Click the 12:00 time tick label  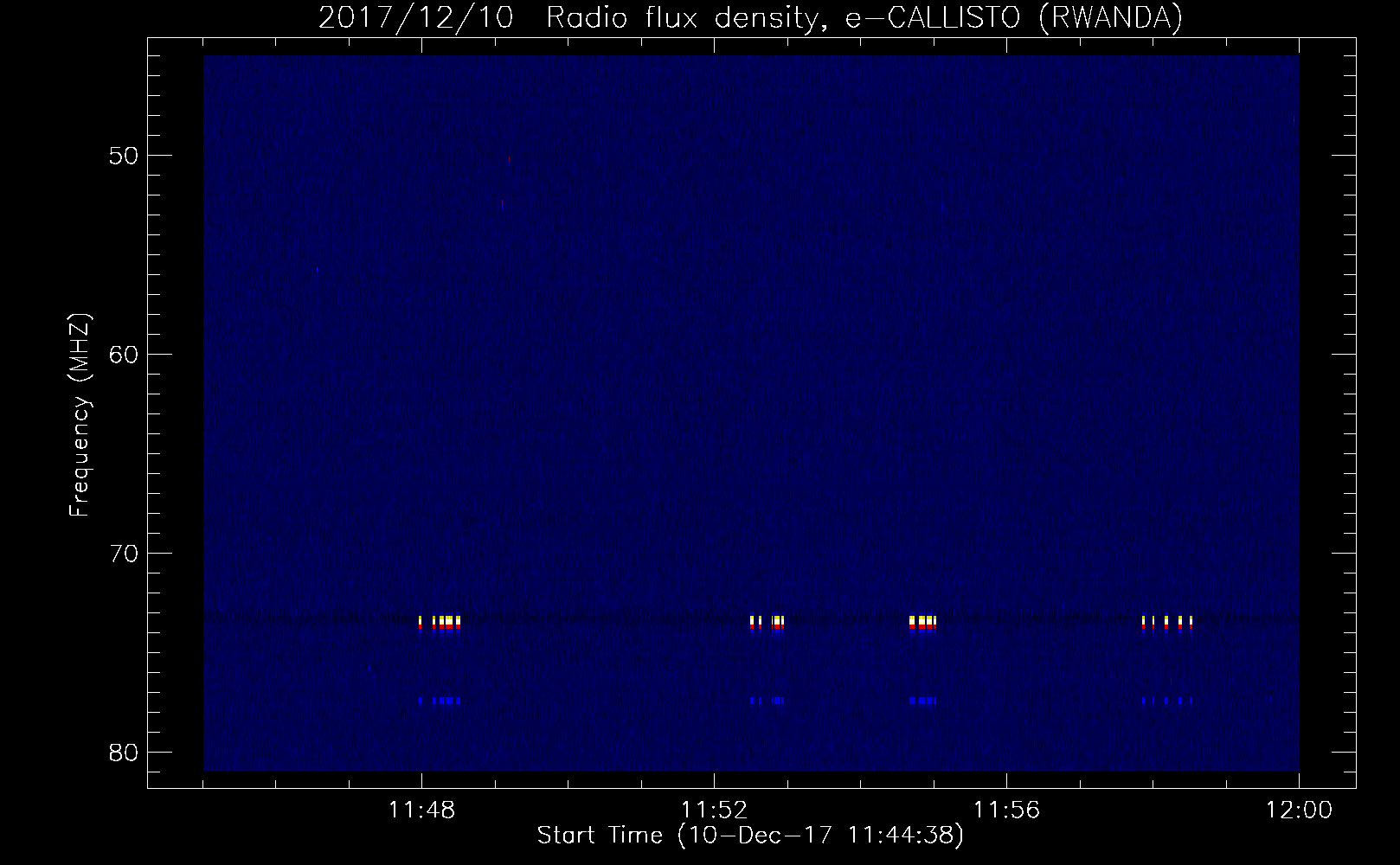[x=1299, y=811]
